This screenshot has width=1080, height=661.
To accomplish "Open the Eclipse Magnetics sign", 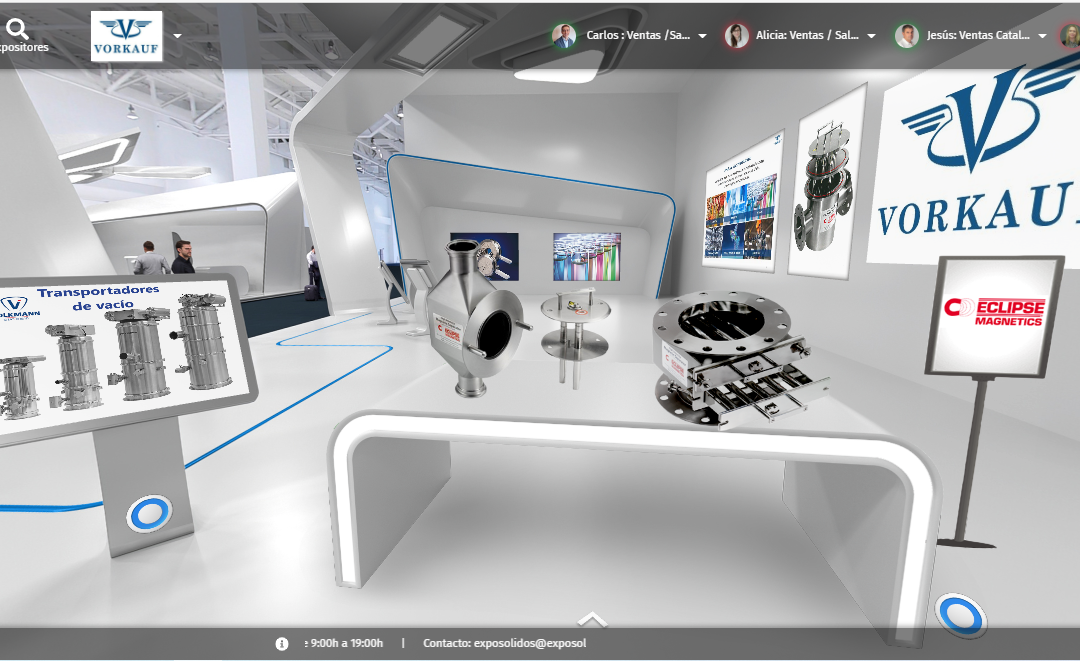I will (x=995, y=317).
